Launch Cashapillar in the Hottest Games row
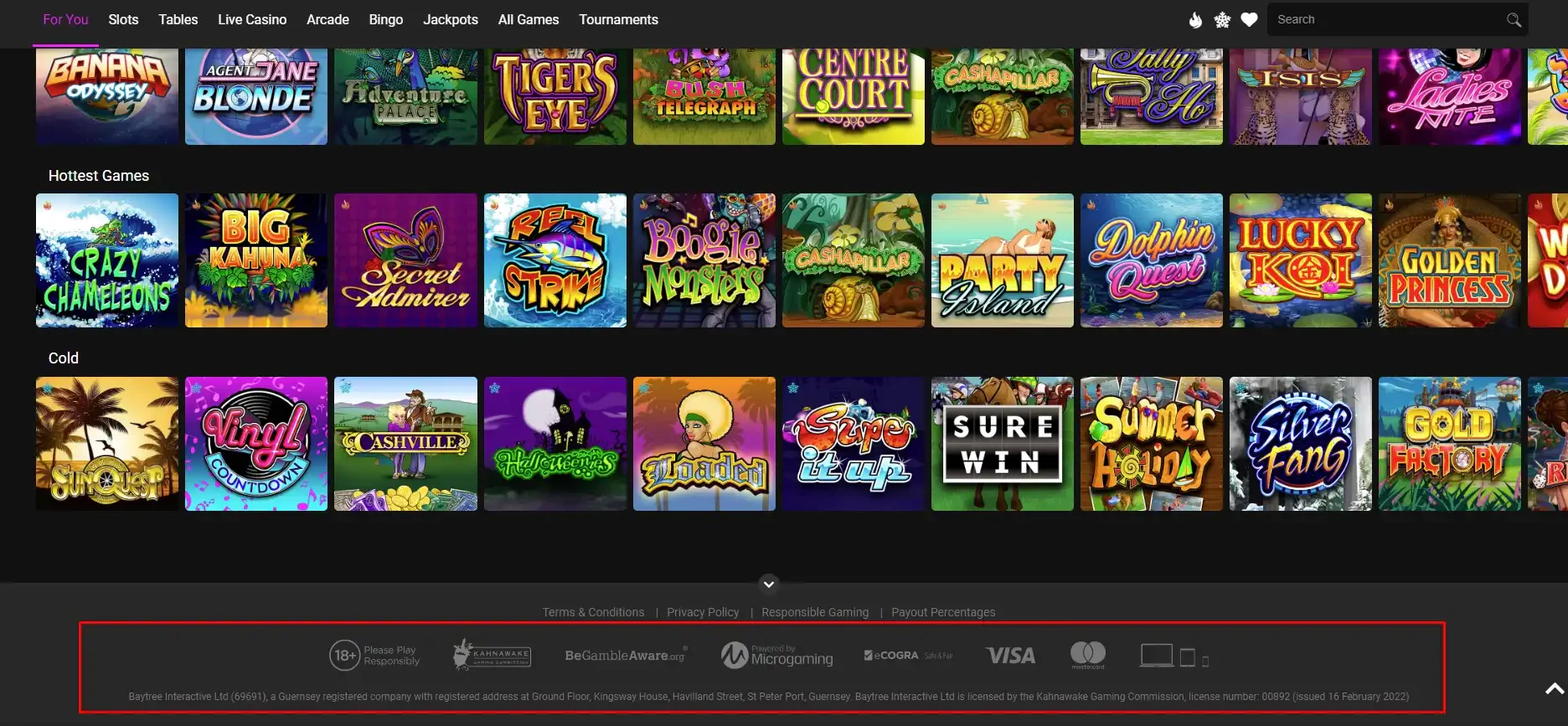Image resolution: width=1568 pixels, height=726 pixels. 854,260
